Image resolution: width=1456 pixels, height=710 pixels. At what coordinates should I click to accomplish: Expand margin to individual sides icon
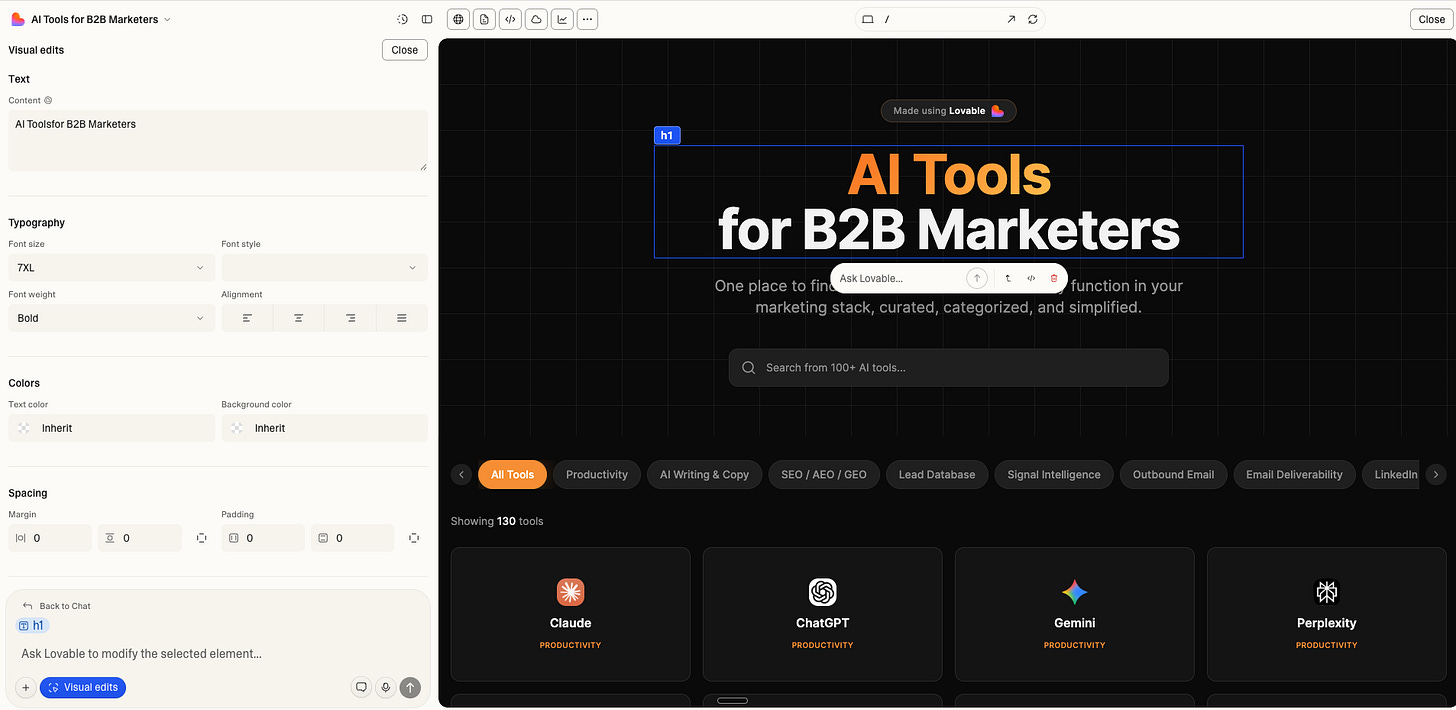coord(202,538)
